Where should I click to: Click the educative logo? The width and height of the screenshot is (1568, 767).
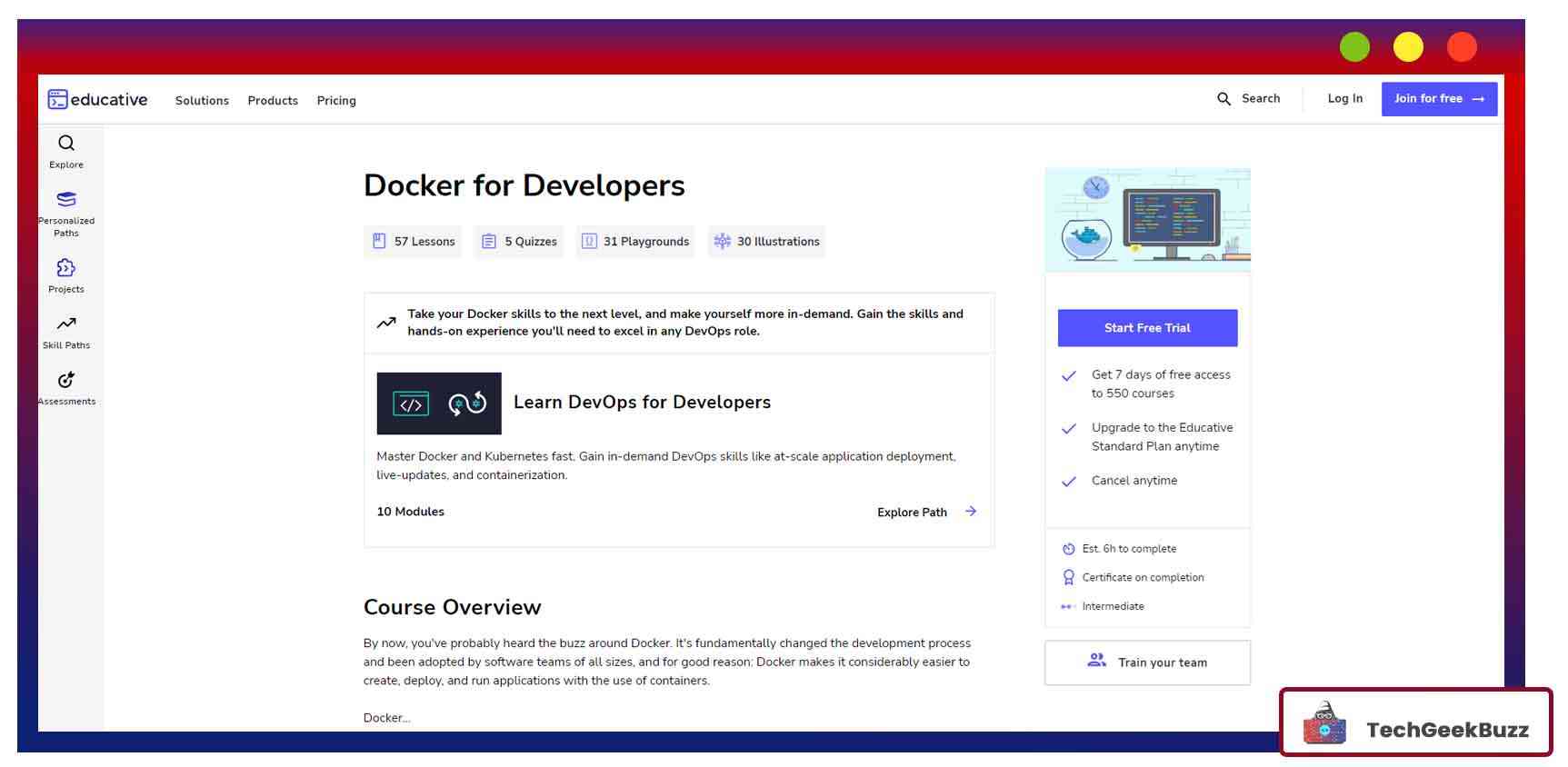tap(97, 100)
